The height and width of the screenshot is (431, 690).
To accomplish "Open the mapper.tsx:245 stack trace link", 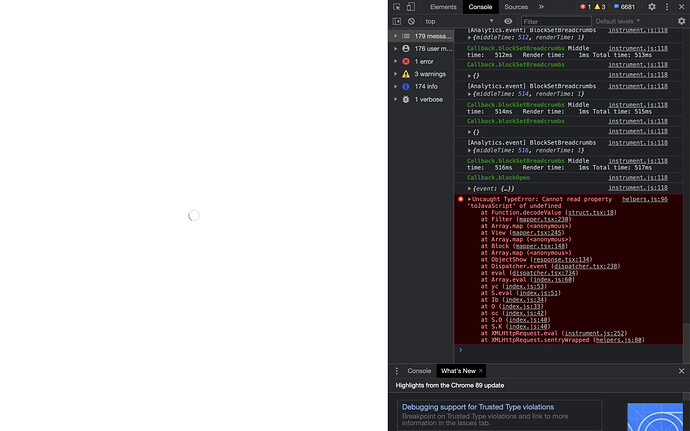I will (536, 232).
